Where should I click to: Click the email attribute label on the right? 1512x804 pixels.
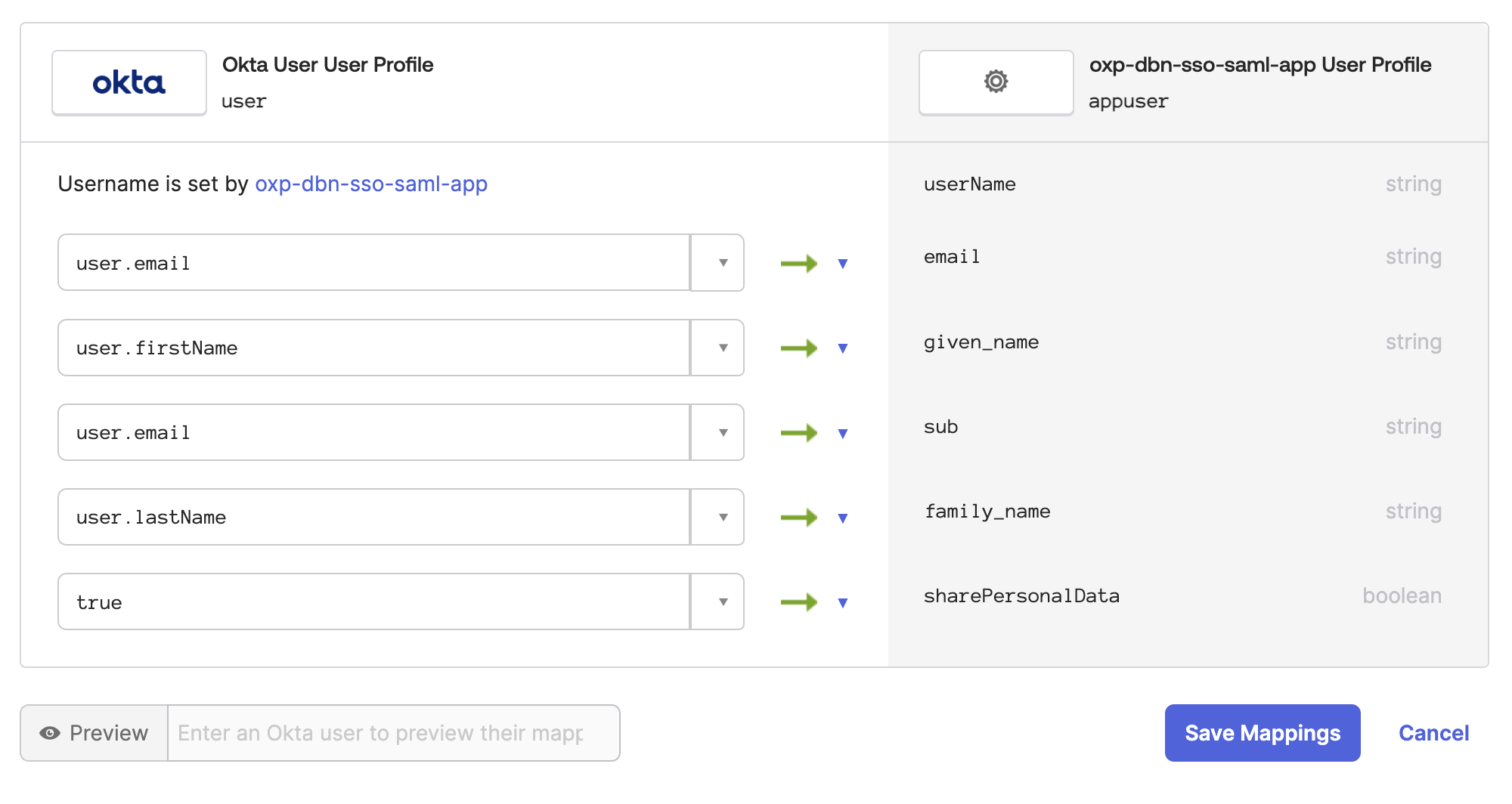click(x=952, y=257)
